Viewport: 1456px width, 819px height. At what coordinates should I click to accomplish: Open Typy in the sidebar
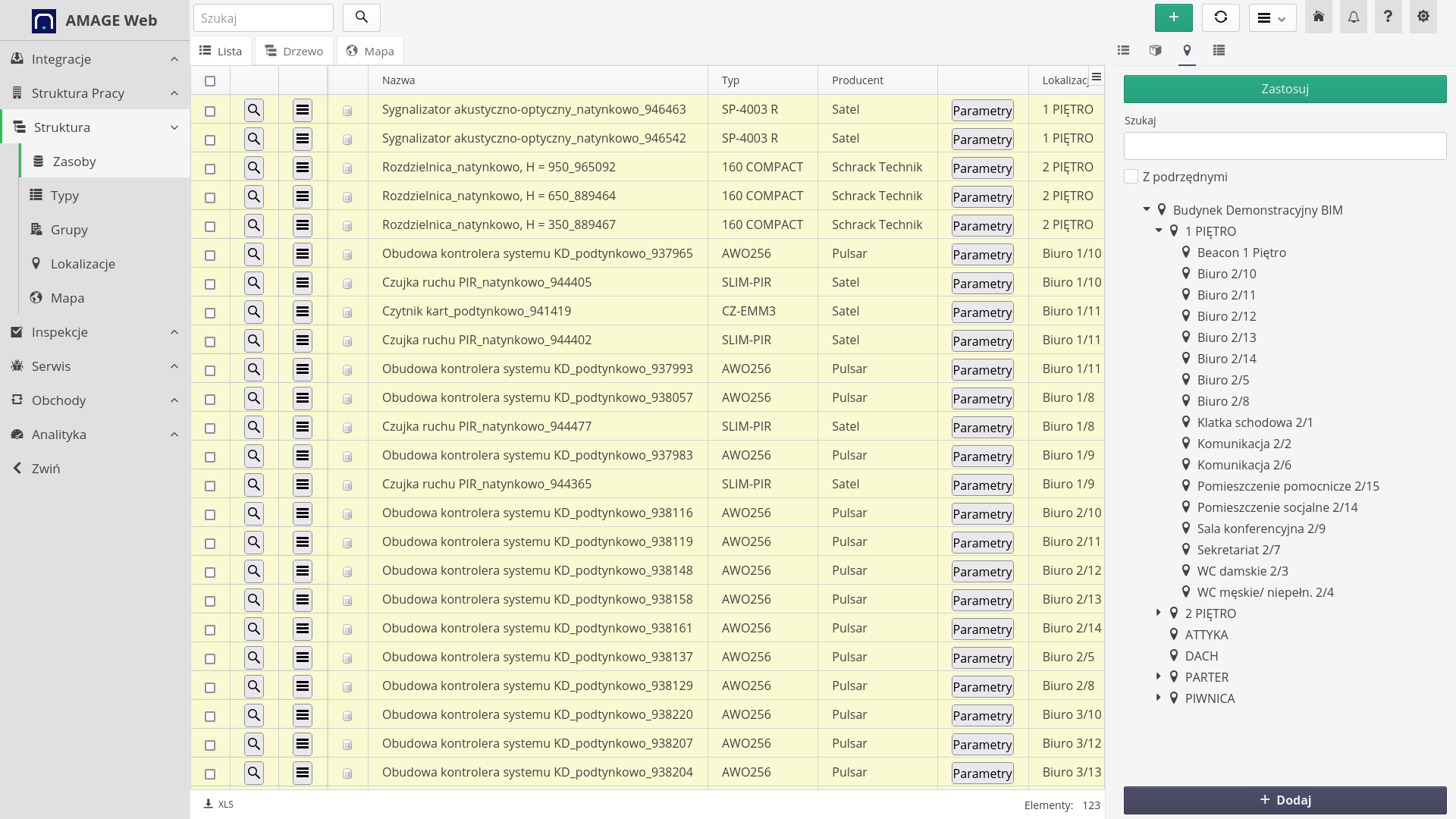tap(105, 196)
